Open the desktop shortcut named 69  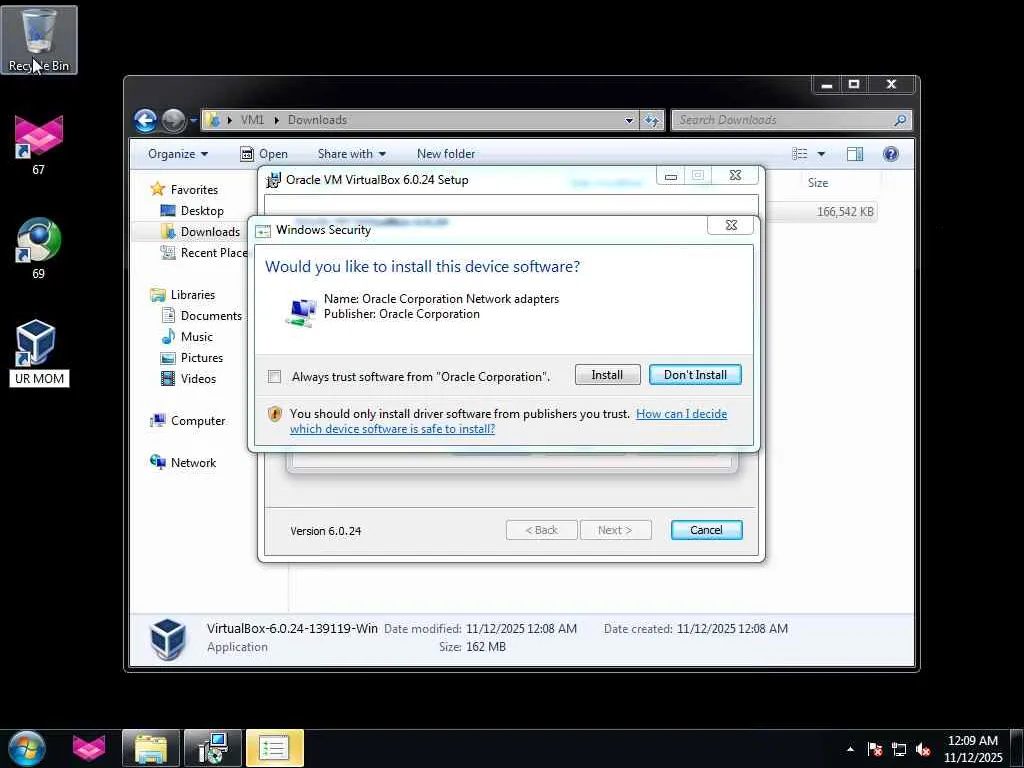pyautogui.click(x=39, y=248)
